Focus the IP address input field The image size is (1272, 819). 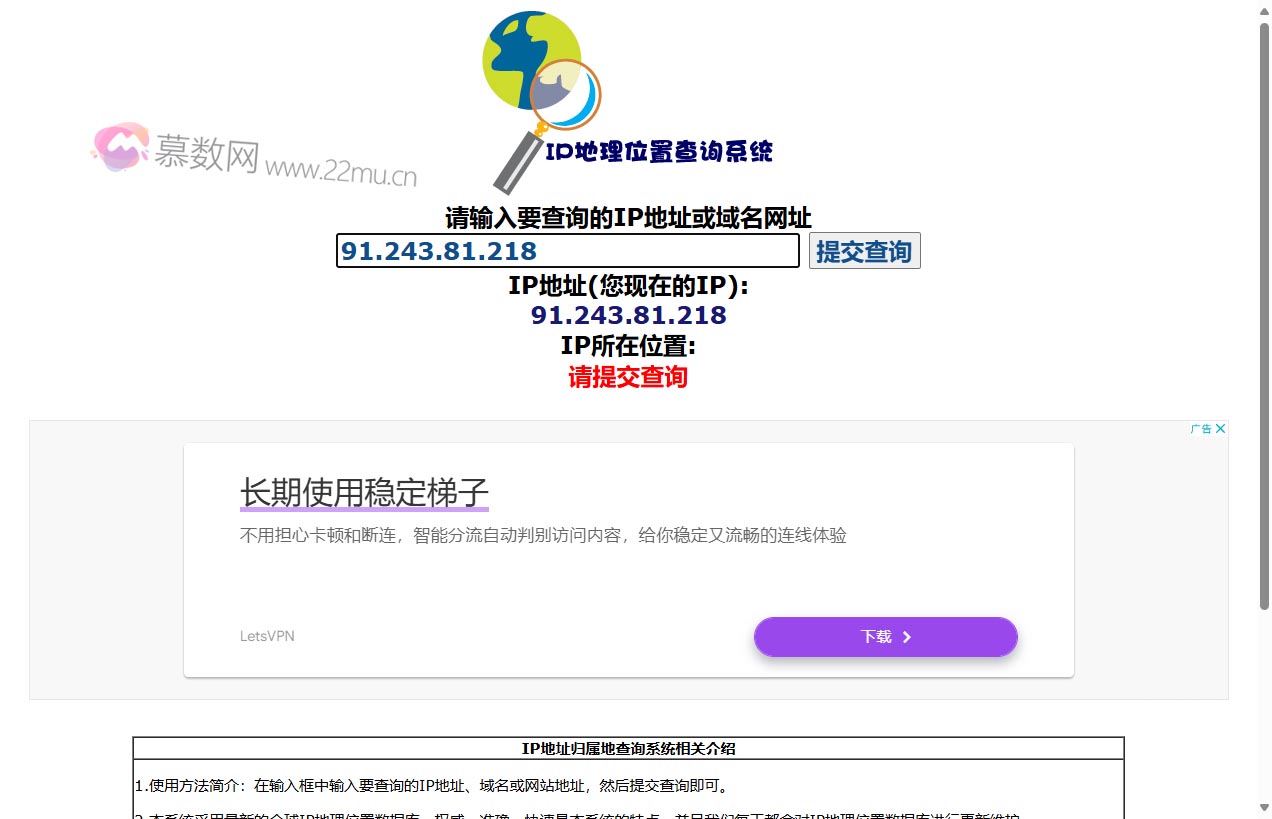(567, 251)
